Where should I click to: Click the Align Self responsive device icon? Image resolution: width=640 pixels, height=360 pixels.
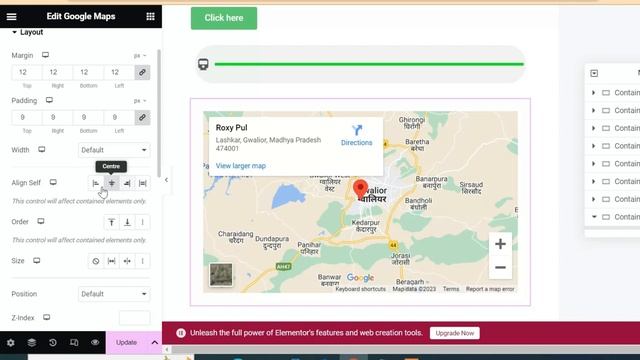point(53,182)
